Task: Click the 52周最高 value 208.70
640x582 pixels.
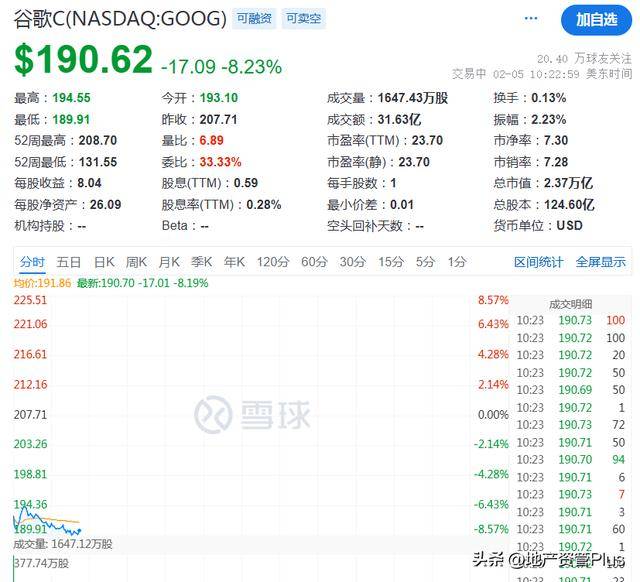Action: coord(98,141)
